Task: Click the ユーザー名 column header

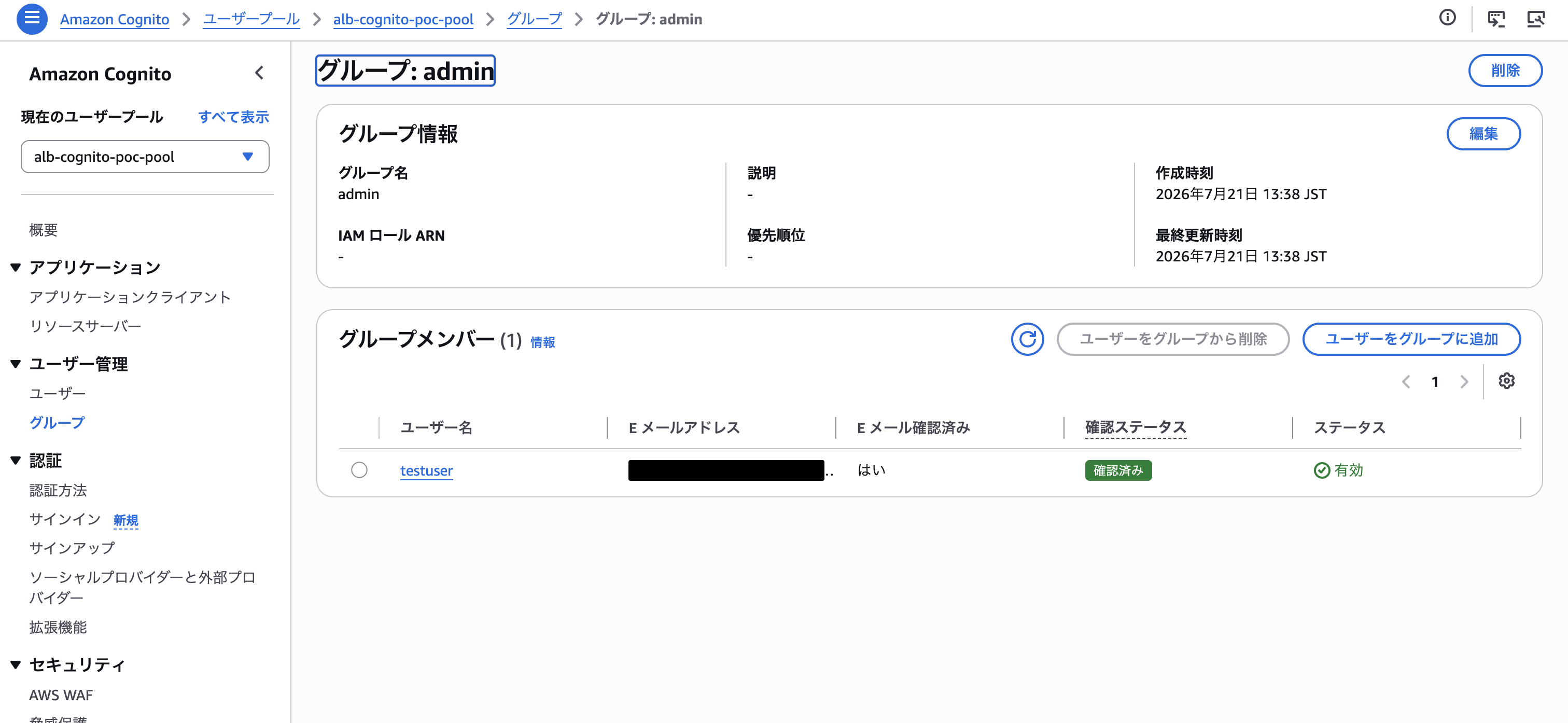Action: pos(436,427)
